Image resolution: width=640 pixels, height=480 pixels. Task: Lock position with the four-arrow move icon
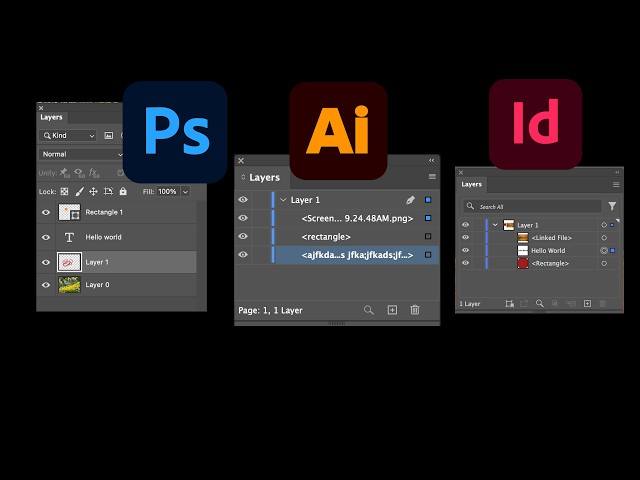(93, 191)
